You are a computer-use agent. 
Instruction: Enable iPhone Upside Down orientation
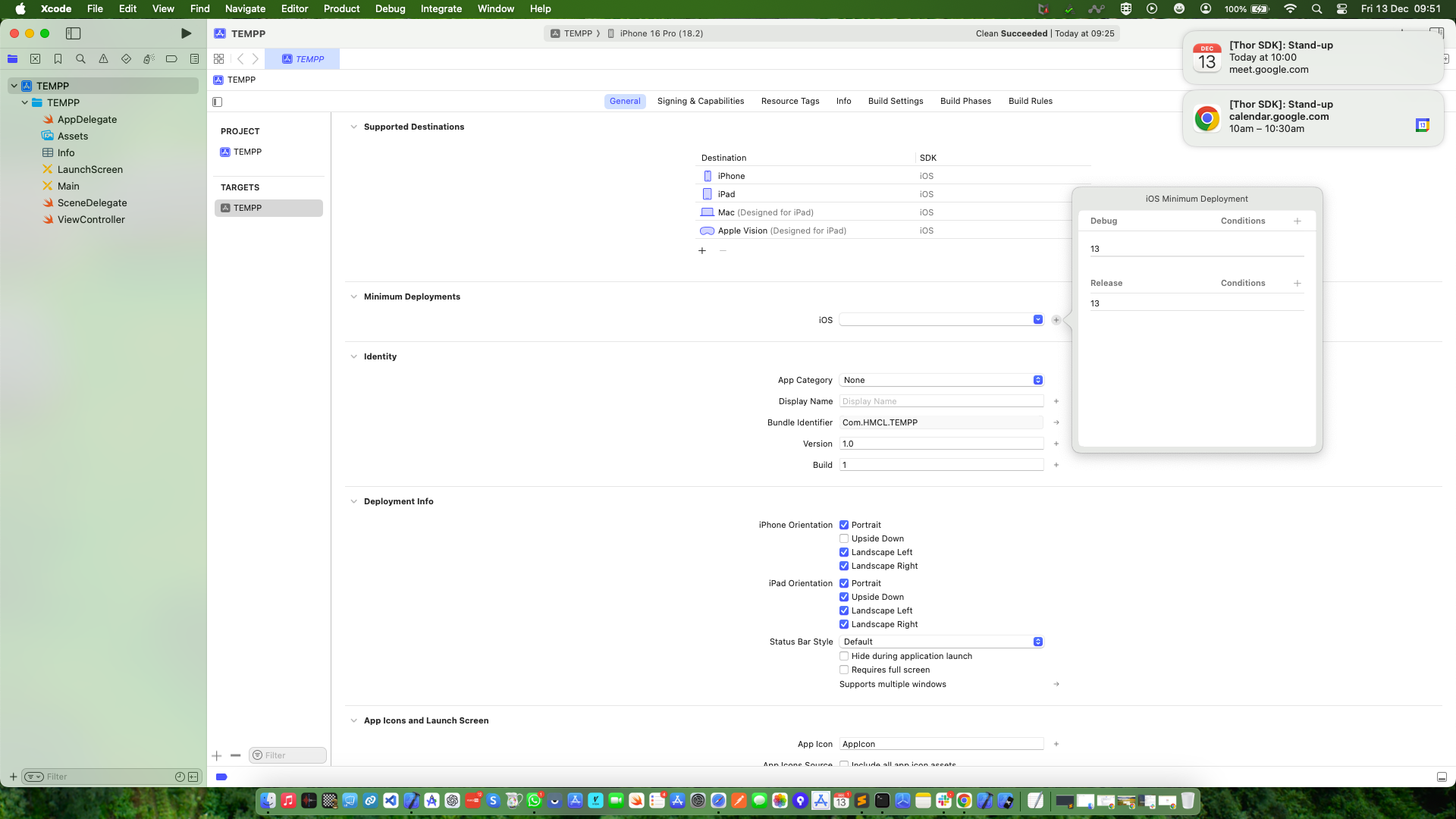point(844,538)
